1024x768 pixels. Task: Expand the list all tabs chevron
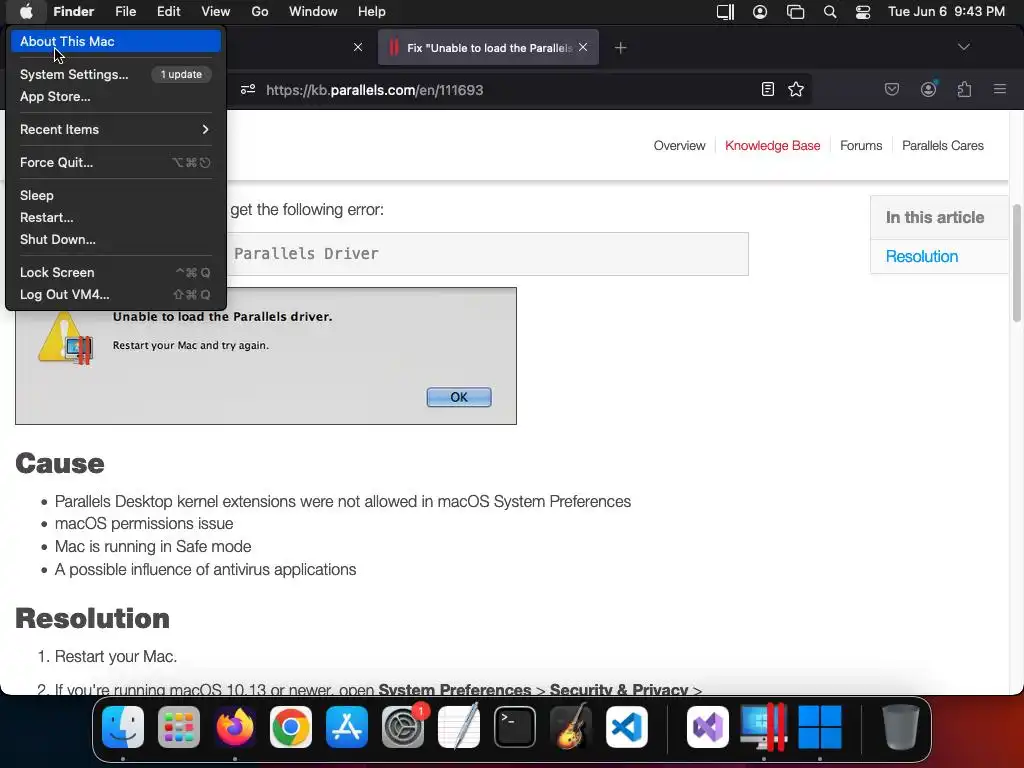(x=963, y=47)
